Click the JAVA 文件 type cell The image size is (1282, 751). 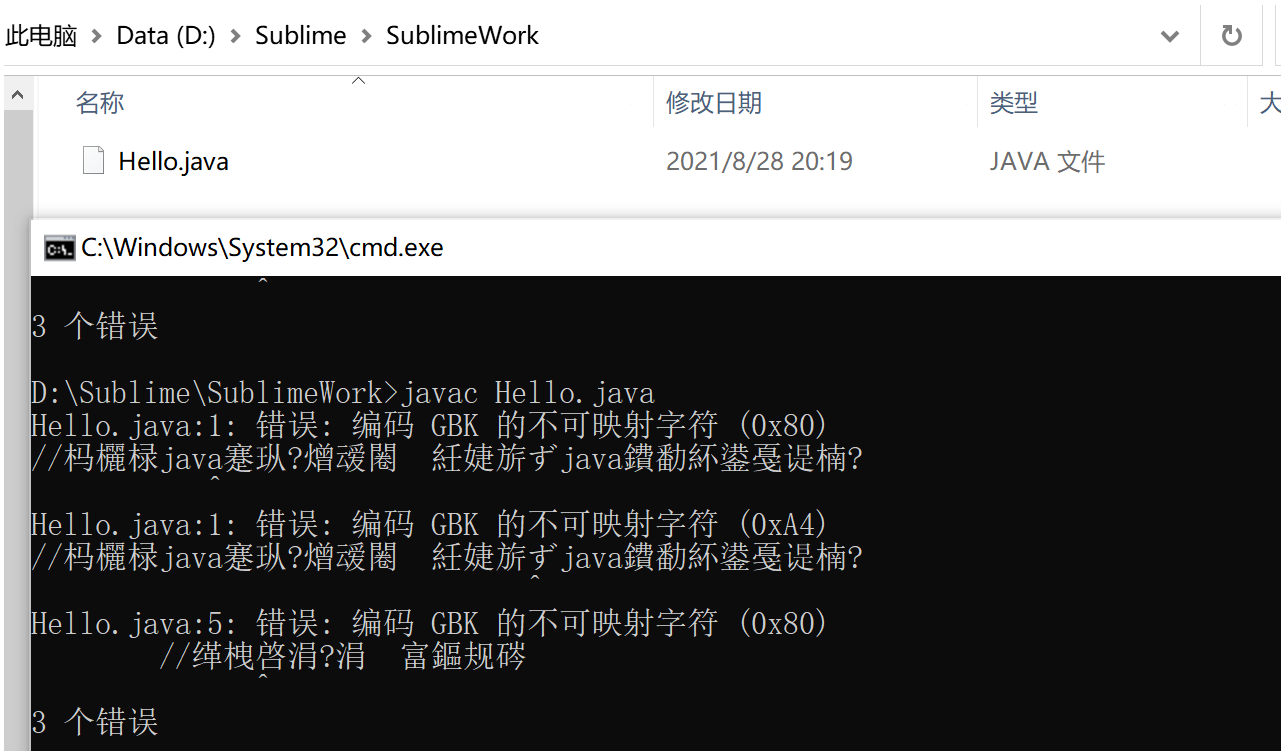(x=1047, y=161)
